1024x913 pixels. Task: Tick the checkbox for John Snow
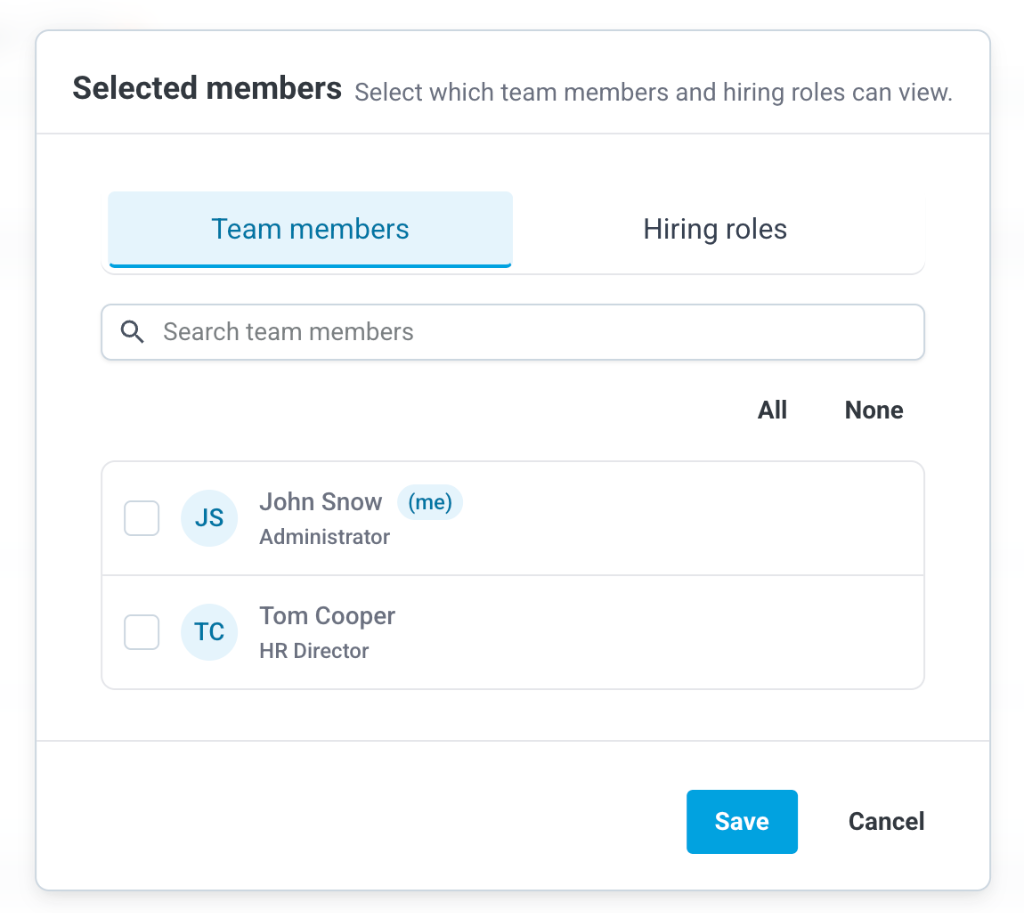142,518
